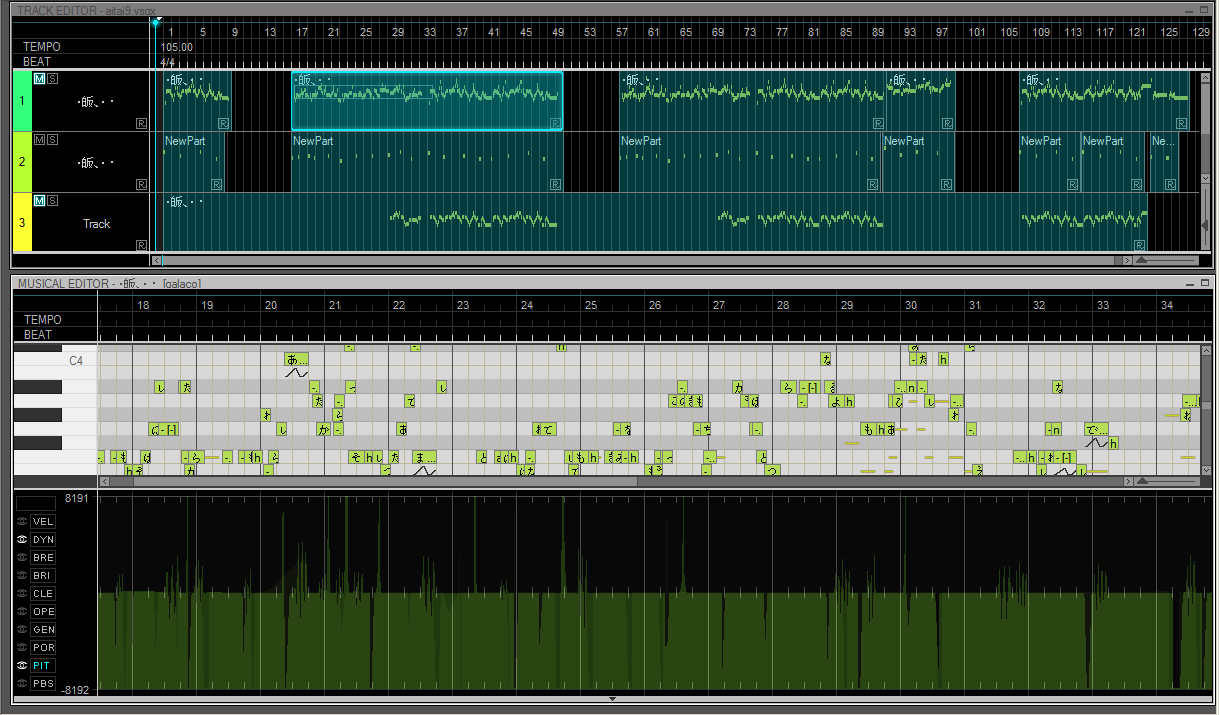Click the C4 key on the piano roll
The width and height of the screenshot is (1220, 715).
[x=55, y=359]
